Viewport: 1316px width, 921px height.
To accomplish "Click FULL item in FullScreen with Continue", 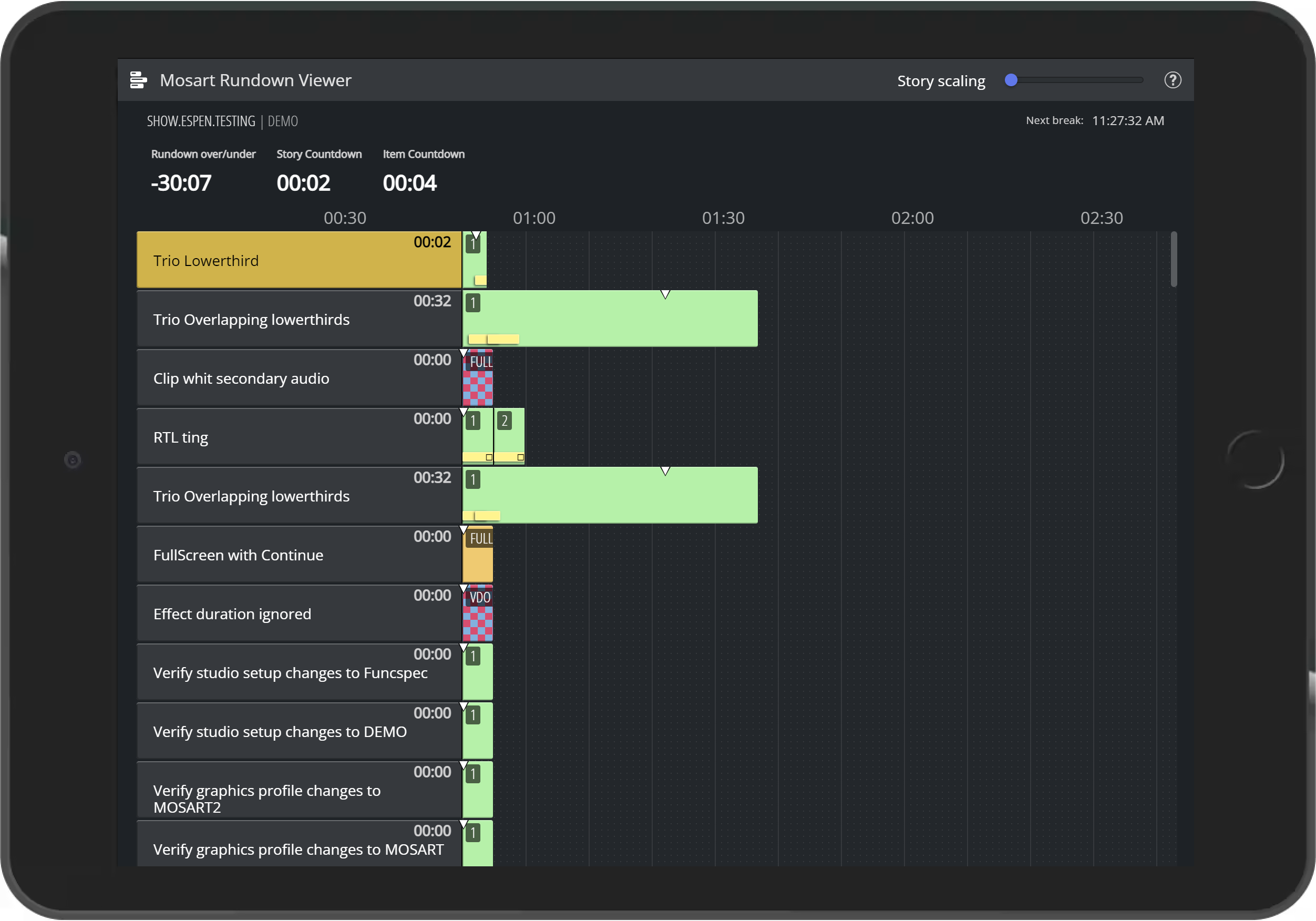I will 477,554.
